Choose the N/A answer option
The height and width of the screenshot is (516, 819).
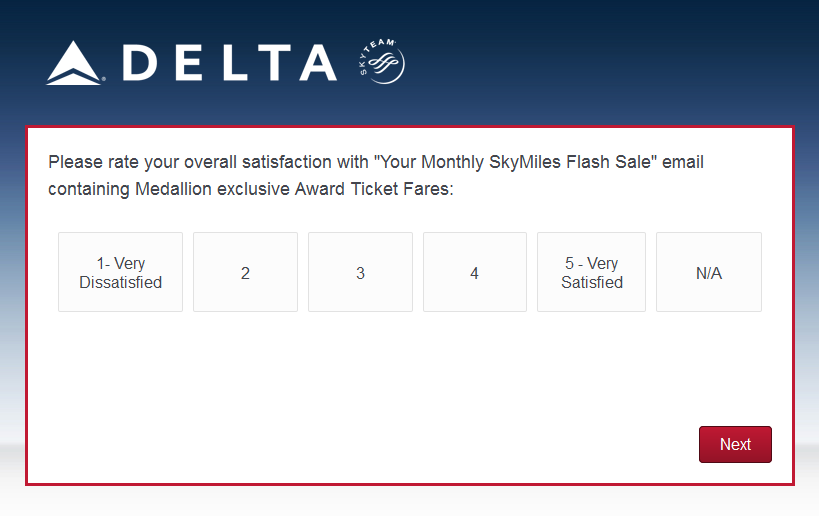[x=708, y=272]
